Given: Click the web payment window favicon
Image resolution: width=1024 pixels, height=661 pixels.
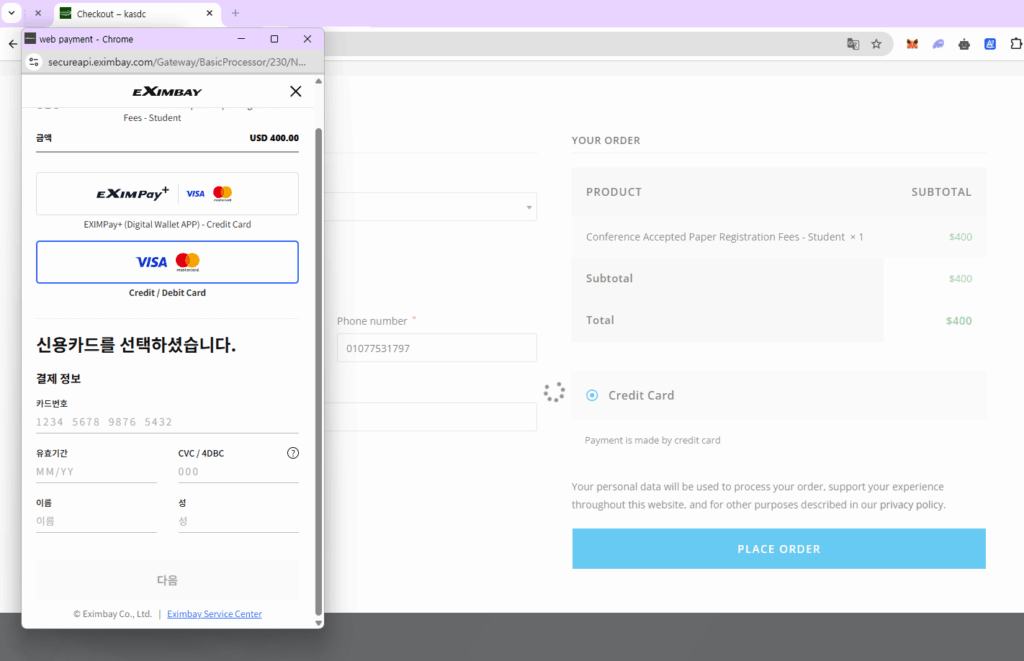Looking at the screenshot, I should [30, 39].
